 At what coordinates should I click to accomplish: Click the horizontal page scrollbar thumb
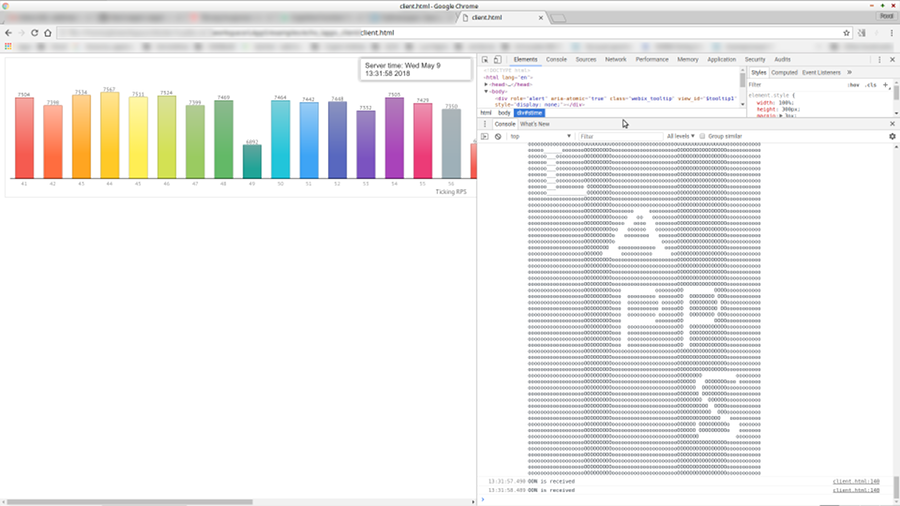(x=129, y=502)
